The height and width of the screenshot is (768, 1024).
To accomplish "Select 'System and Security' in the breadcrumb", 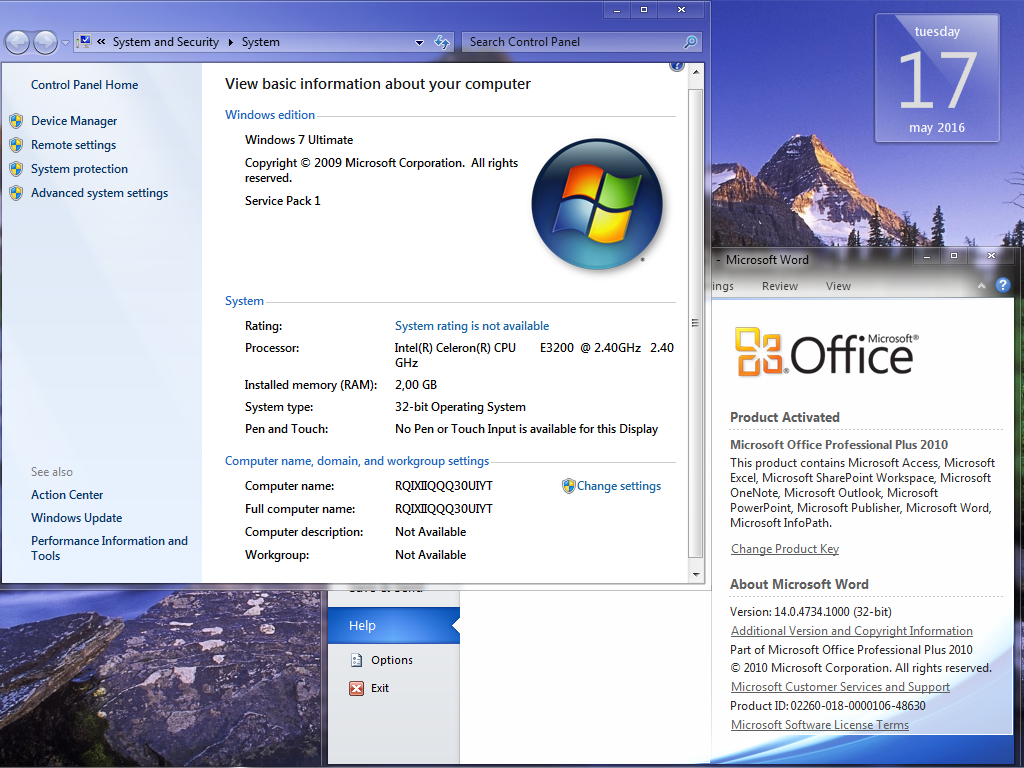I will point(165,42).
